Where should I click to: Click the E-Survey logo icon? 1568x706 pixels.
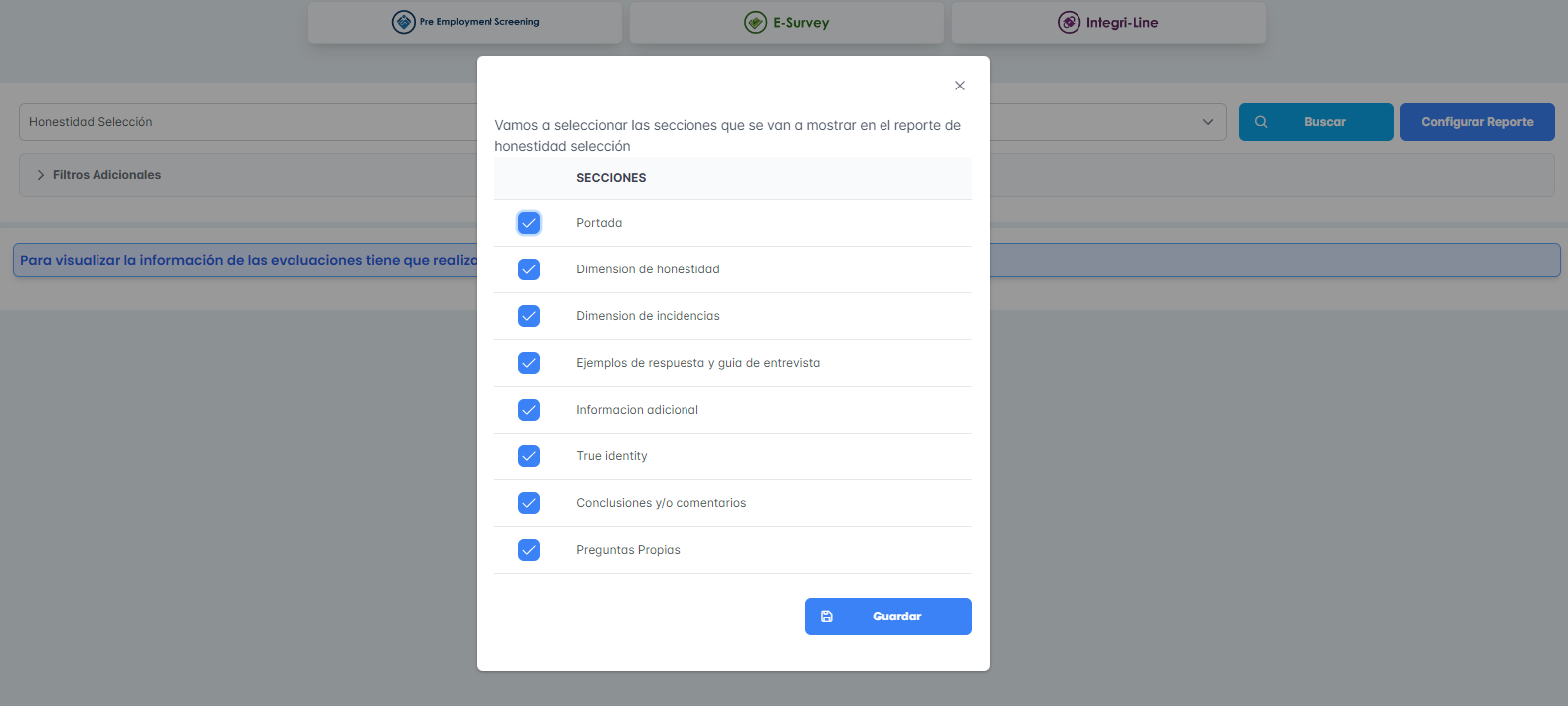[756, 22]
